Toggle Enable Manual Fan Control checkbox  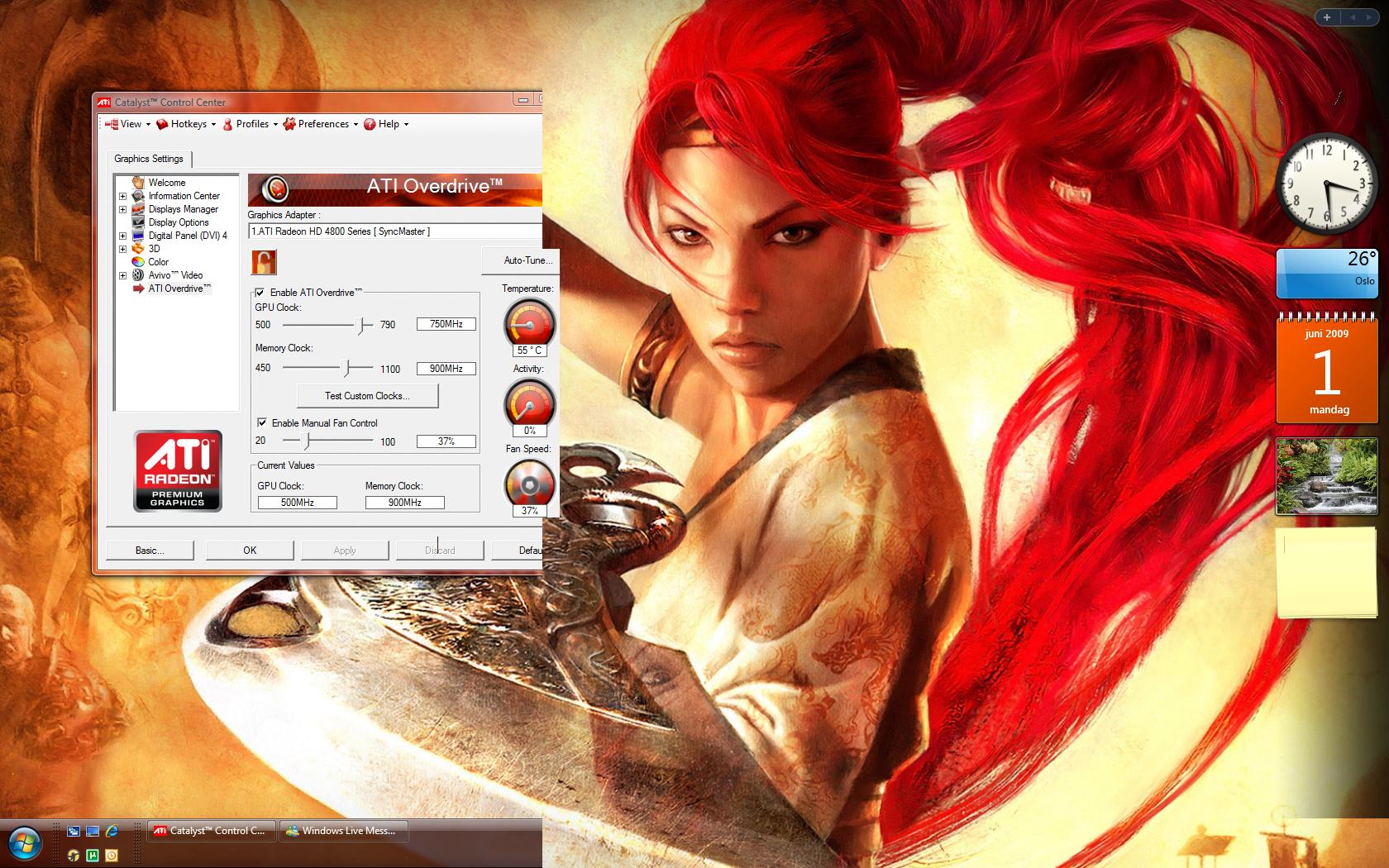261,422
